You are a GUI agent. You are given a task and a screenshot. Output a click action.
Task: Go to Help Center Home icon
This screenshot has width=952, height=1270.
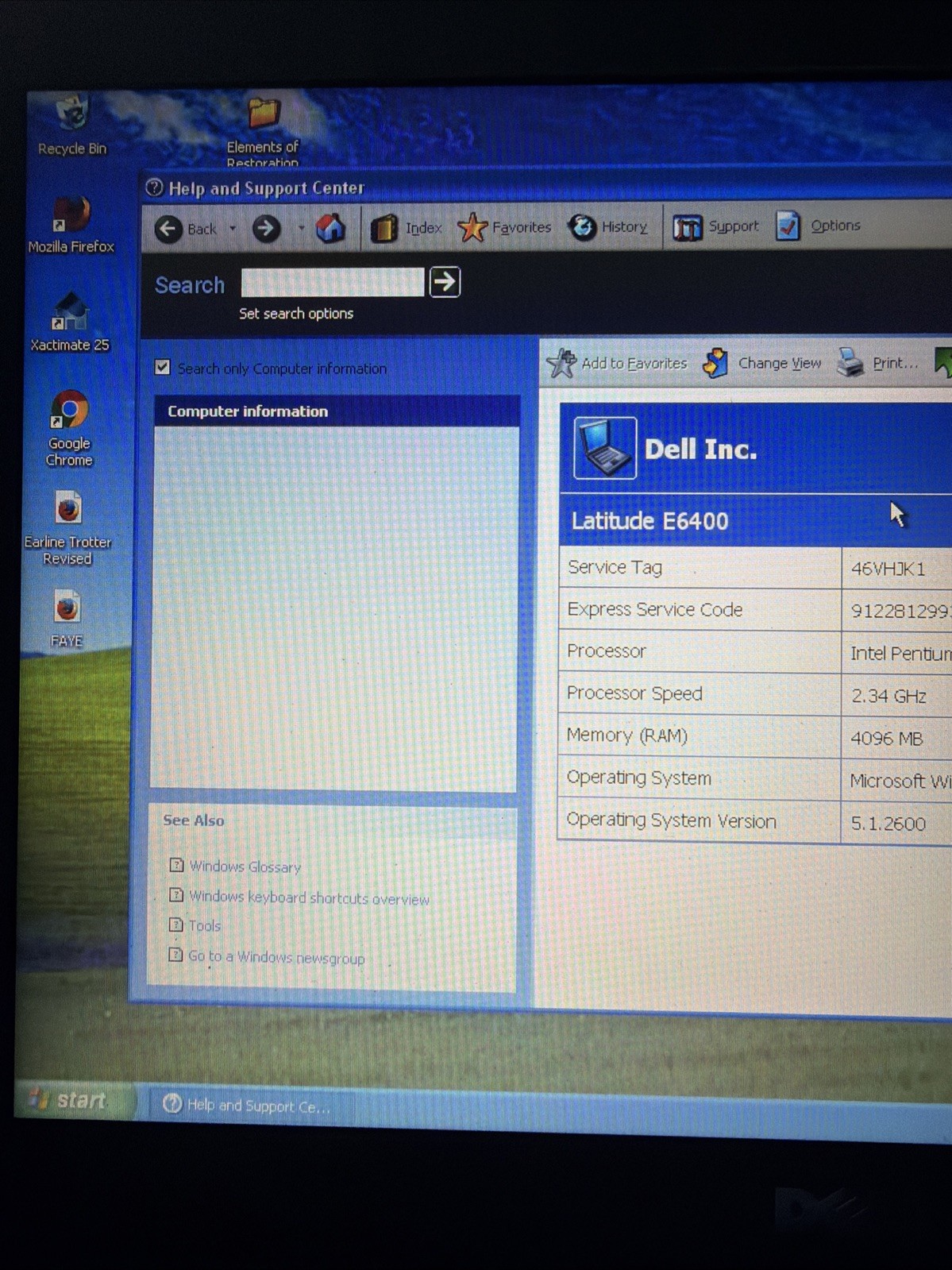coord(330,229)
